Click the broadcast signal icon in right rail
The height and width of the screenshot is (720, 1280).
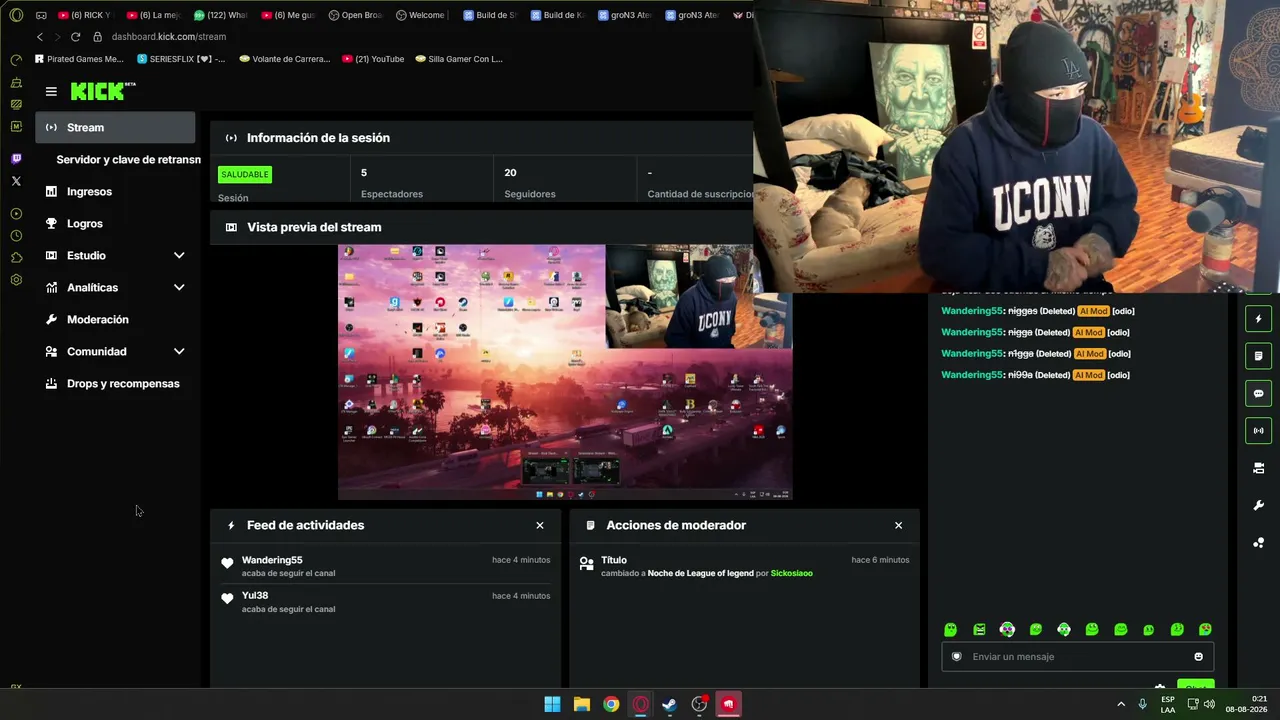tap(1259, 431)
